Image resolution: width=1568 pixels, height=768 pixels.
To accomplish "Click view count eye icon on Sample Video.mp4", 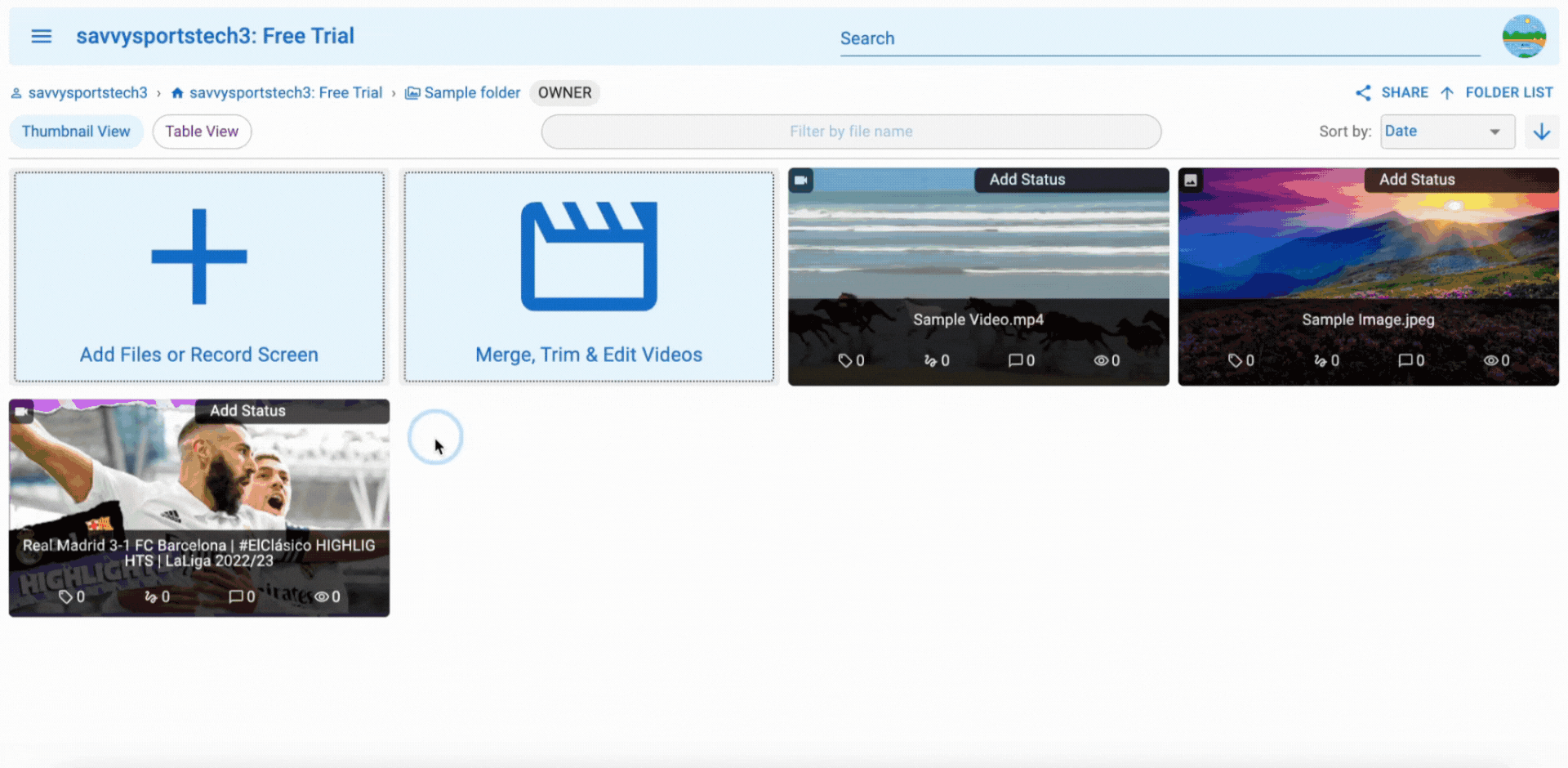I will pyautogui.click(x=1101, y=360).
